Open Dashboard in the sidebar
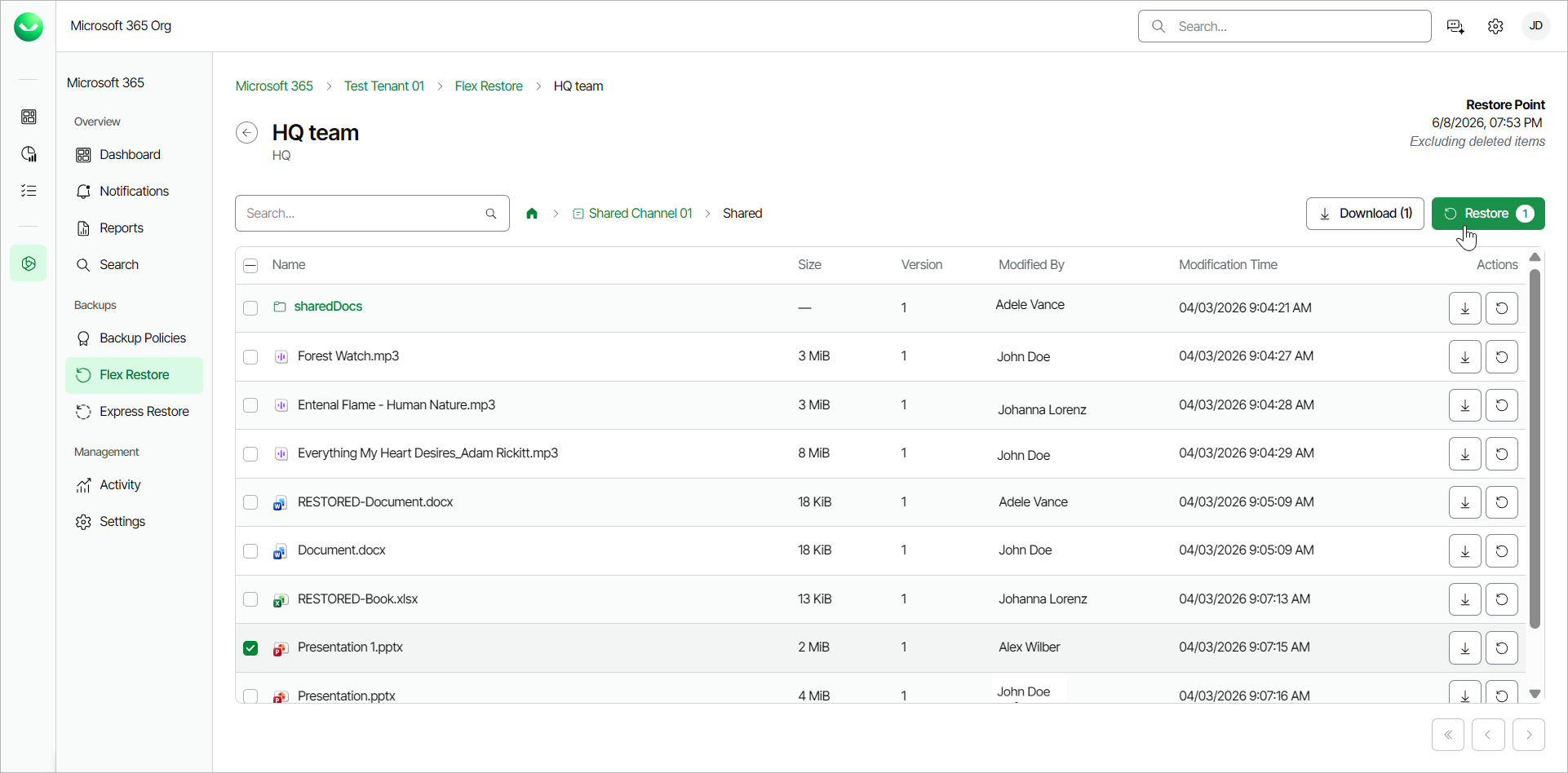1568x773 pixels. click(x=134, y=155)
